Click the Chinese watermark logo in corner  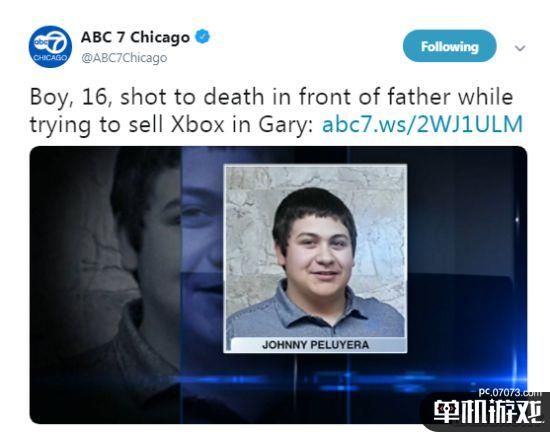[x=487, y=412]
